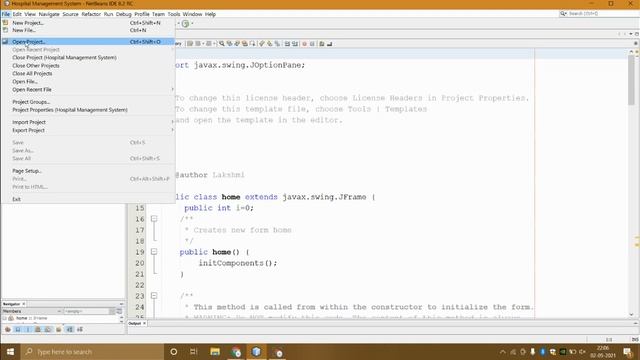Click the home :: JFrame node in Navigator
Image resolution: width=640 pixels, height=360 pixels.
(31, 318)
